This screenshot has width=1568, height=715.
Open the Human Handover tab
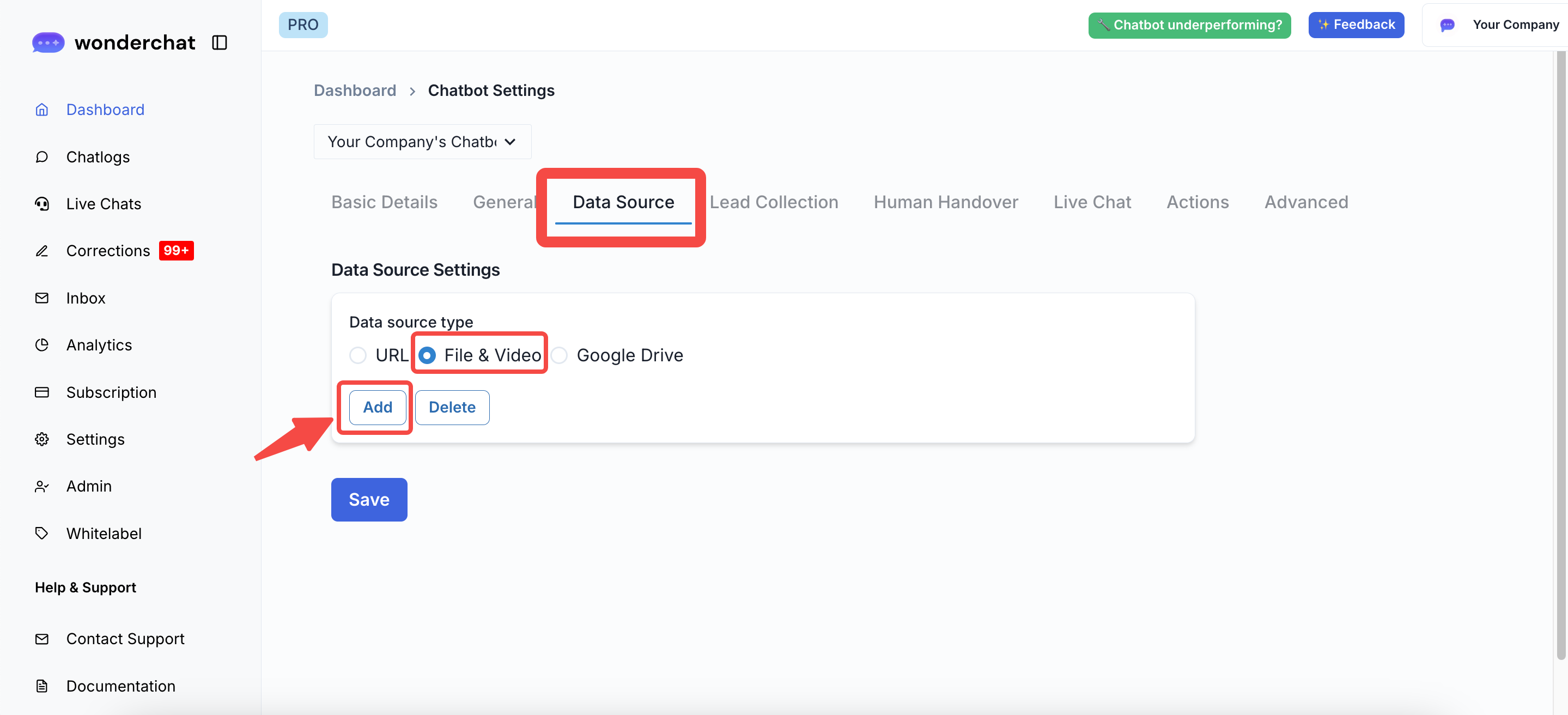(945, 202)
